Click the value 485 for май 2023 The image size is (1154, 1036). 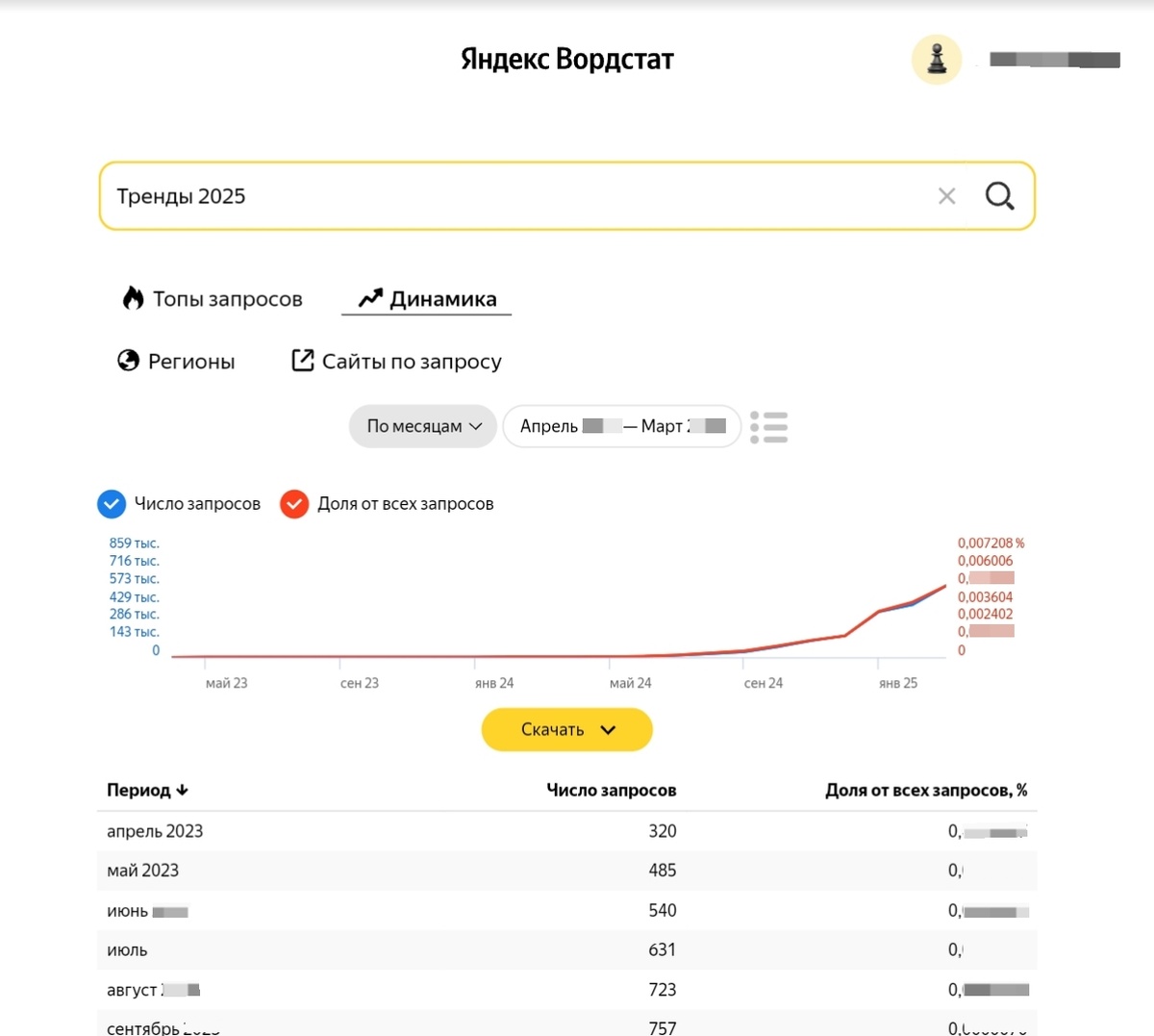coord(663,871)
